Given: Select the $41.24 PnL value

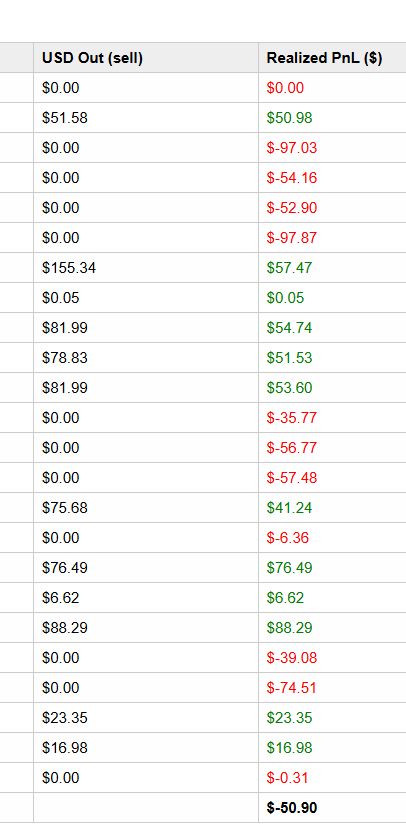Looking at the screenshot, I should coord(289,507).
